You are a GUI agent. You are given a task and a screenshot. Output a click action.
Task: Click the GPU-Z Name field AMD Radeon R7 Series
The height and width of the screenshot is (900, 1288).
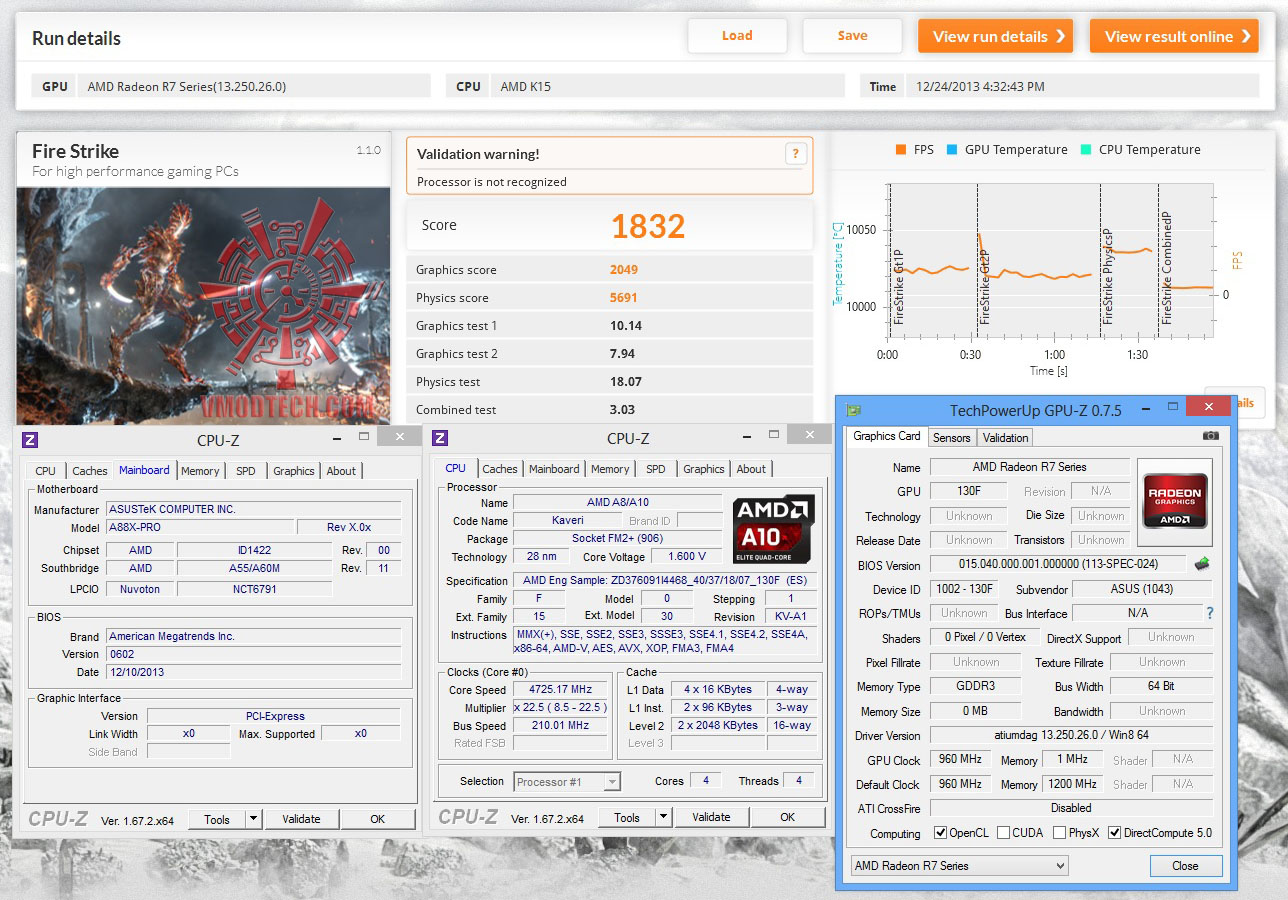[x=1029, y=467]
